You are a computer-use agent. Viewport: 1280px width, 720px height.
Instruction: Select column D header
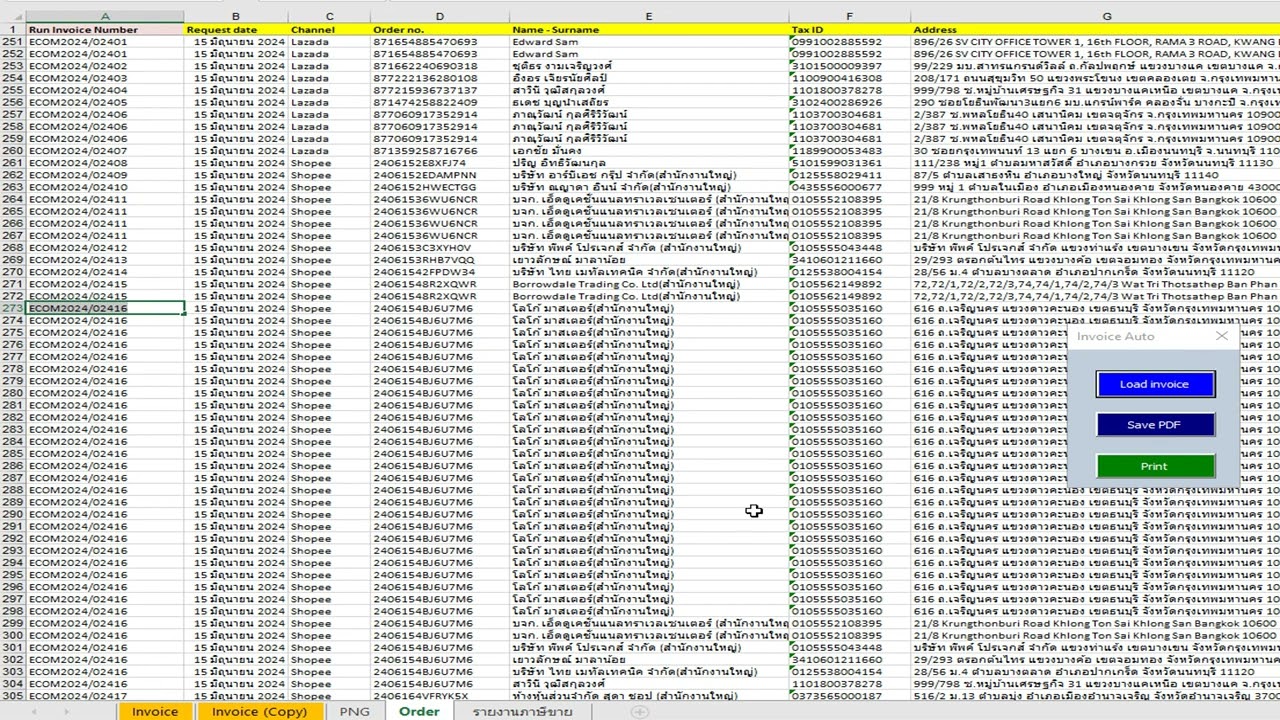point(440,17)
